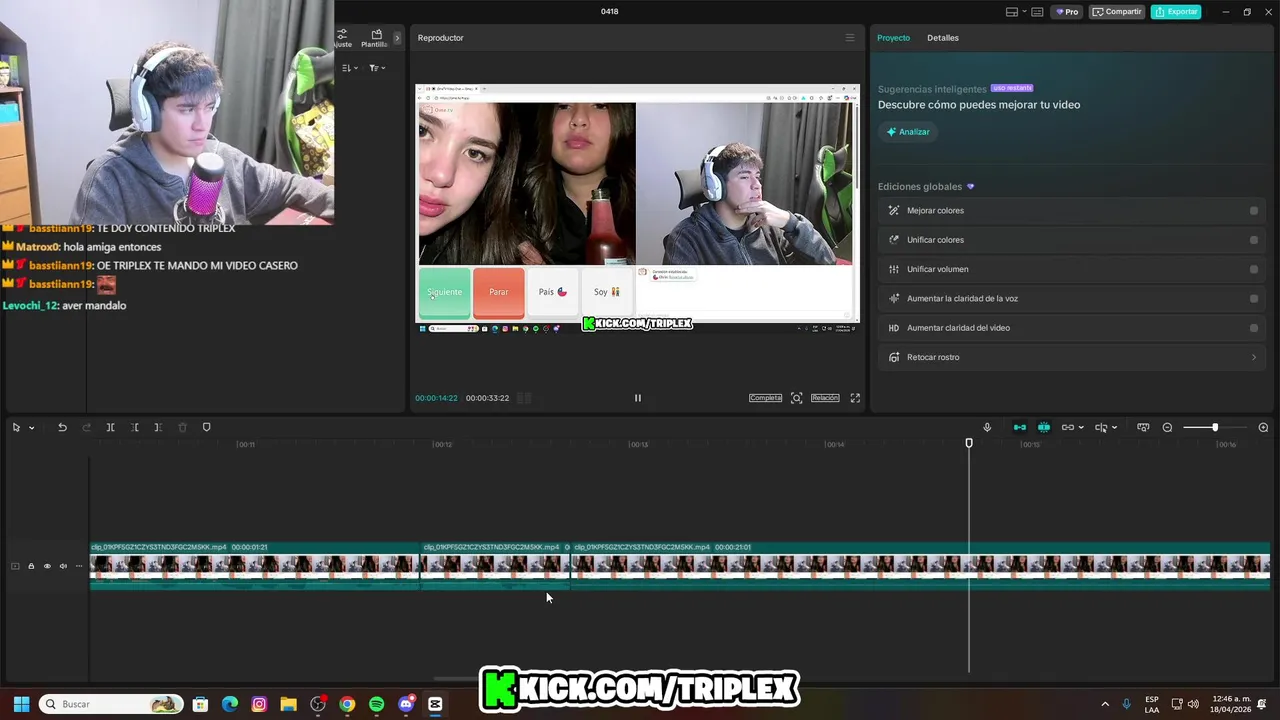Open the selection tool mode dropdown arrow
Viewport: 1280px width, 720px height.
pos(32,428)
